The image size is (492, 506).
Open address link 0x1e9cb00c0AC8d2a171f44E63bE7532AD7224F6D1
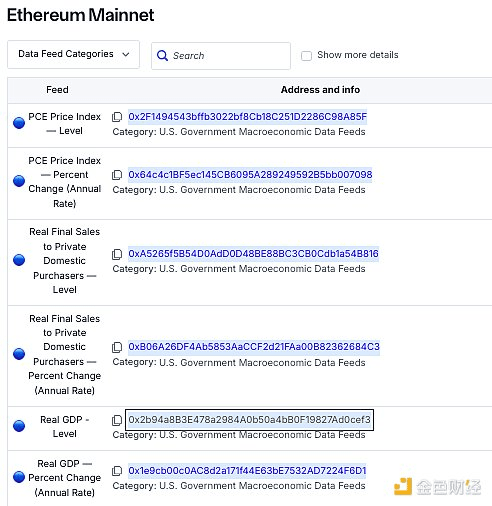click(x=247, y=471)
